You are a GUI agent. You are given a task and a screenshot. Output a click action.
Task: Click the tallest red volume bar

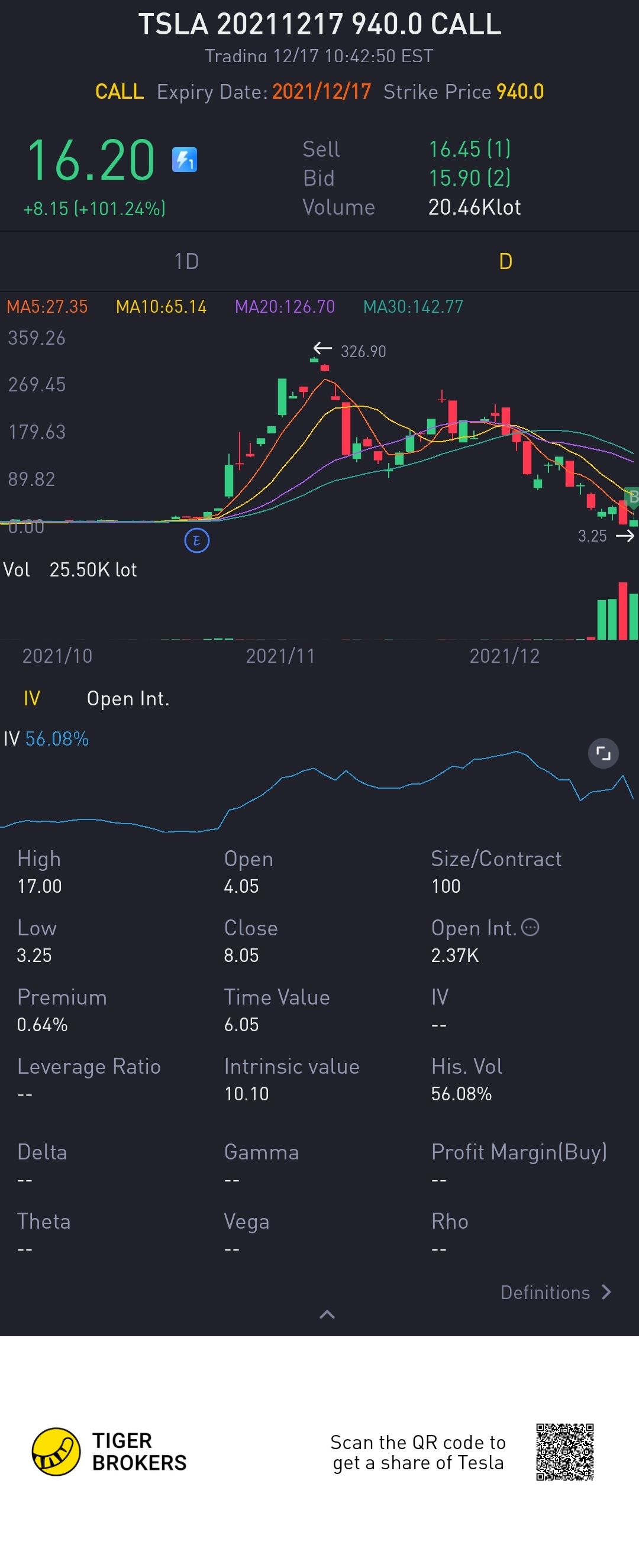click(x=622, y=611)
